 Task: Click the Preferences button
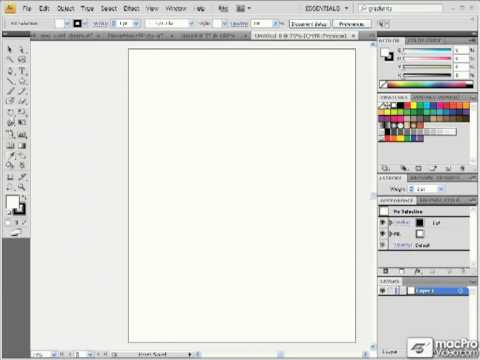click(352, 24)
